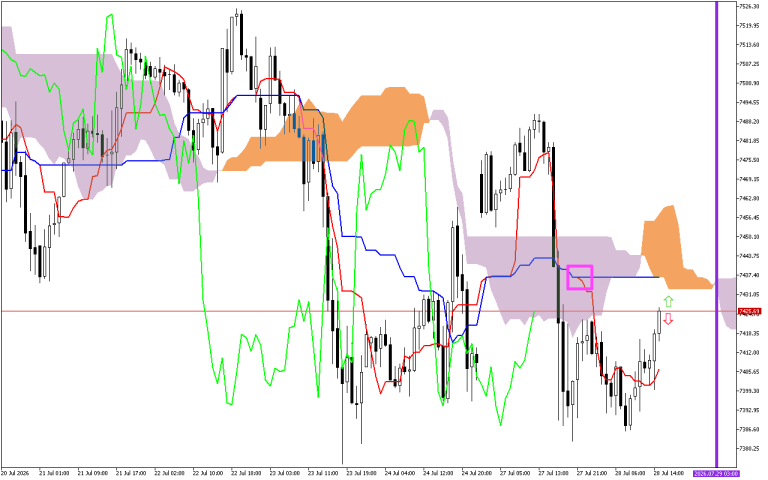Screen dimensions: 768x480
Task: Click the purple 2026.07.29 03:00 date label
Action: click(716, 474)
